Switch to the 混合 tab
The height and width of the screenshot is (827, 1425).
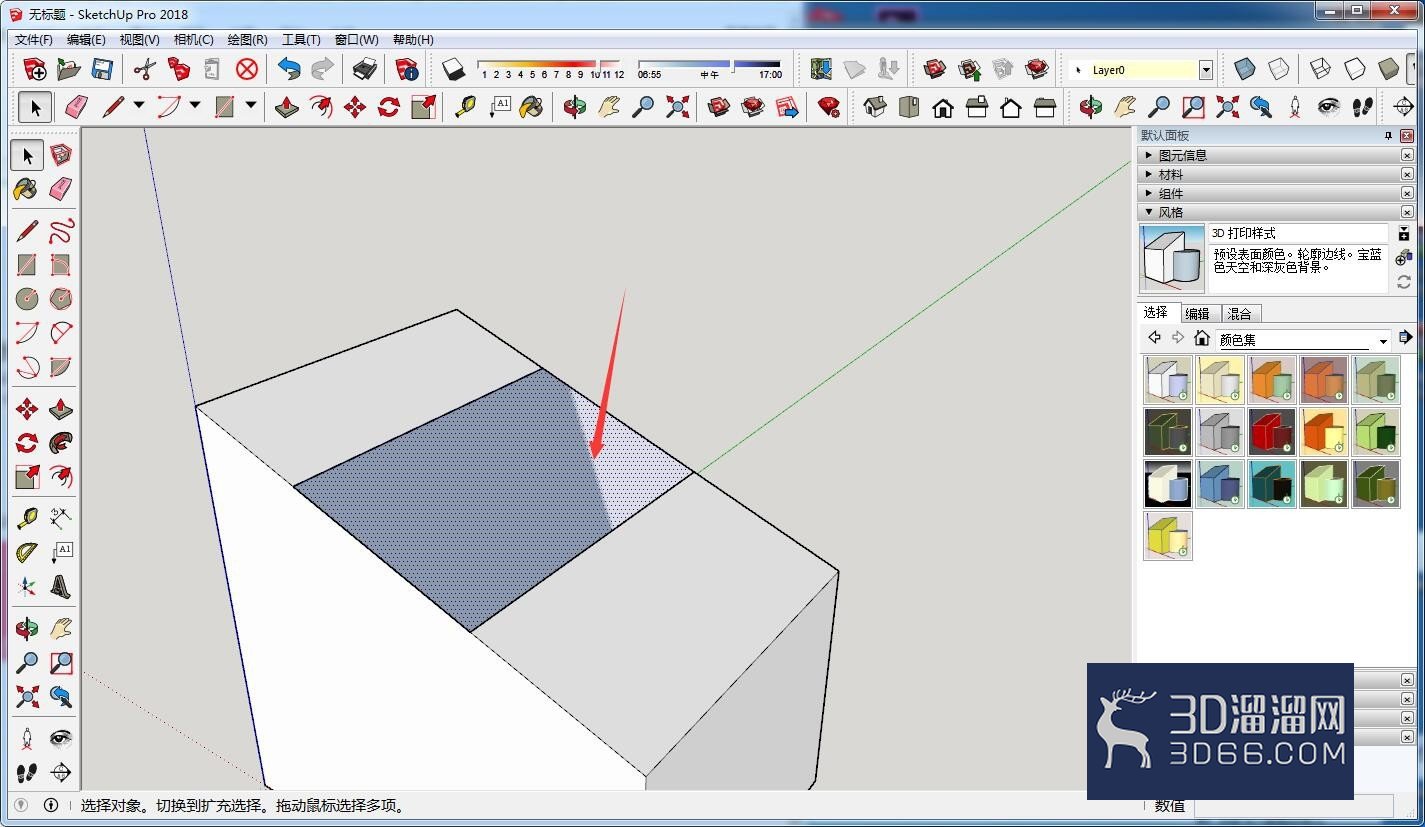coord(1239,313)
